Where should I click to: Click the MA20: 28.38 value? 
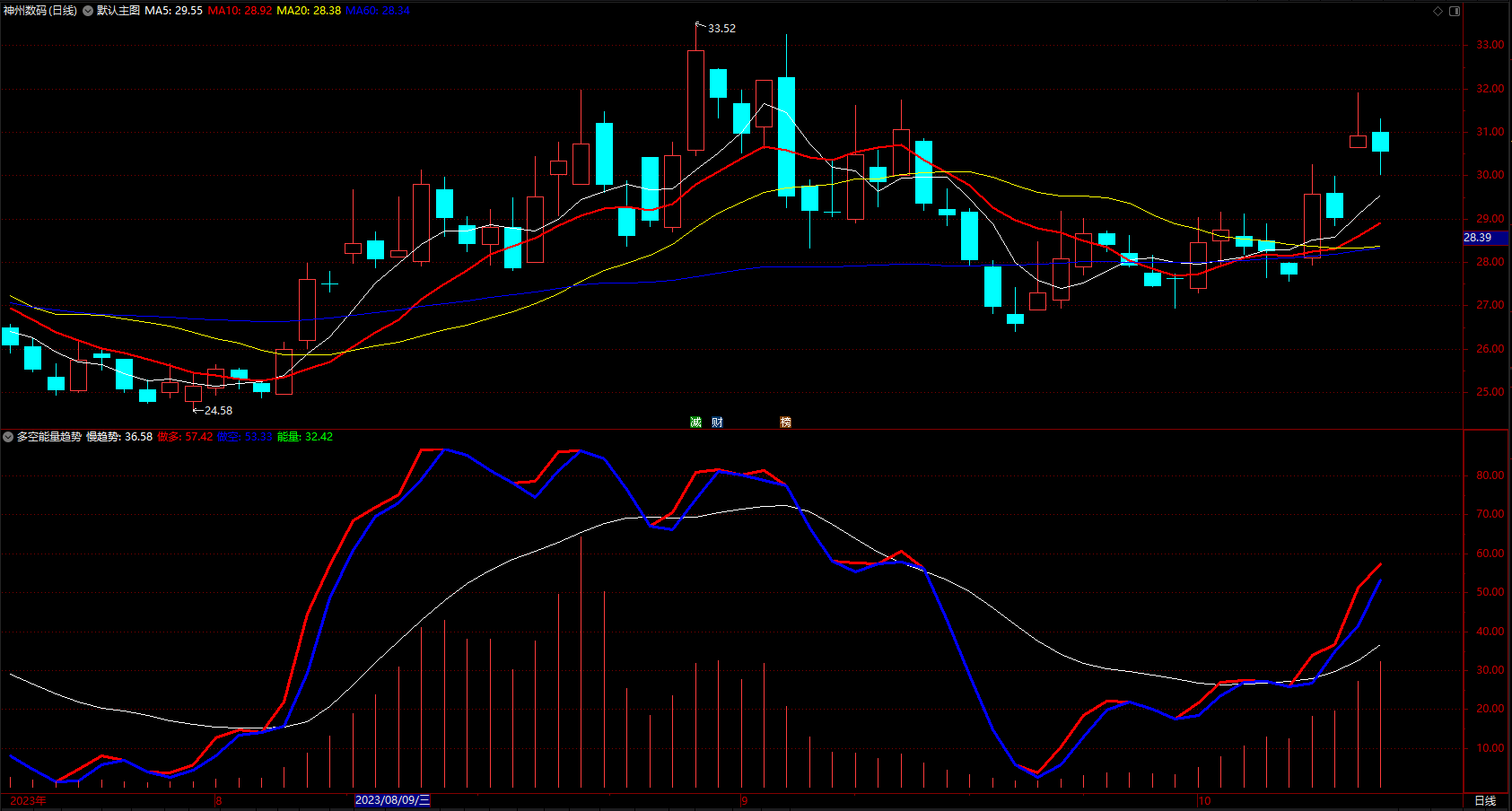point(309,11)
